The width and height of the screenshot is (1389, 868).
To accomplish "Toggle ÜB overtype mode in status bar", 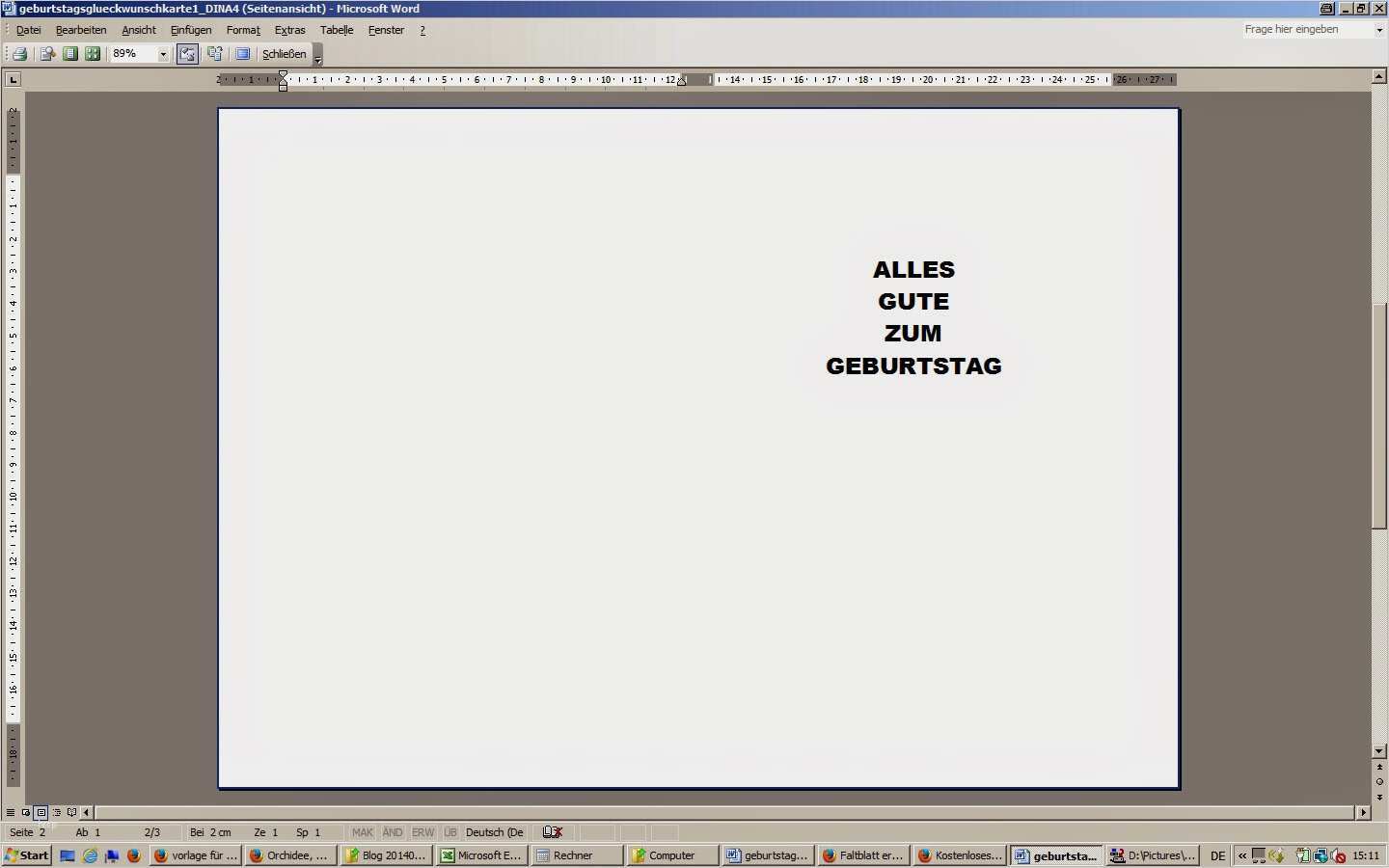I will (x=450, y=832).
